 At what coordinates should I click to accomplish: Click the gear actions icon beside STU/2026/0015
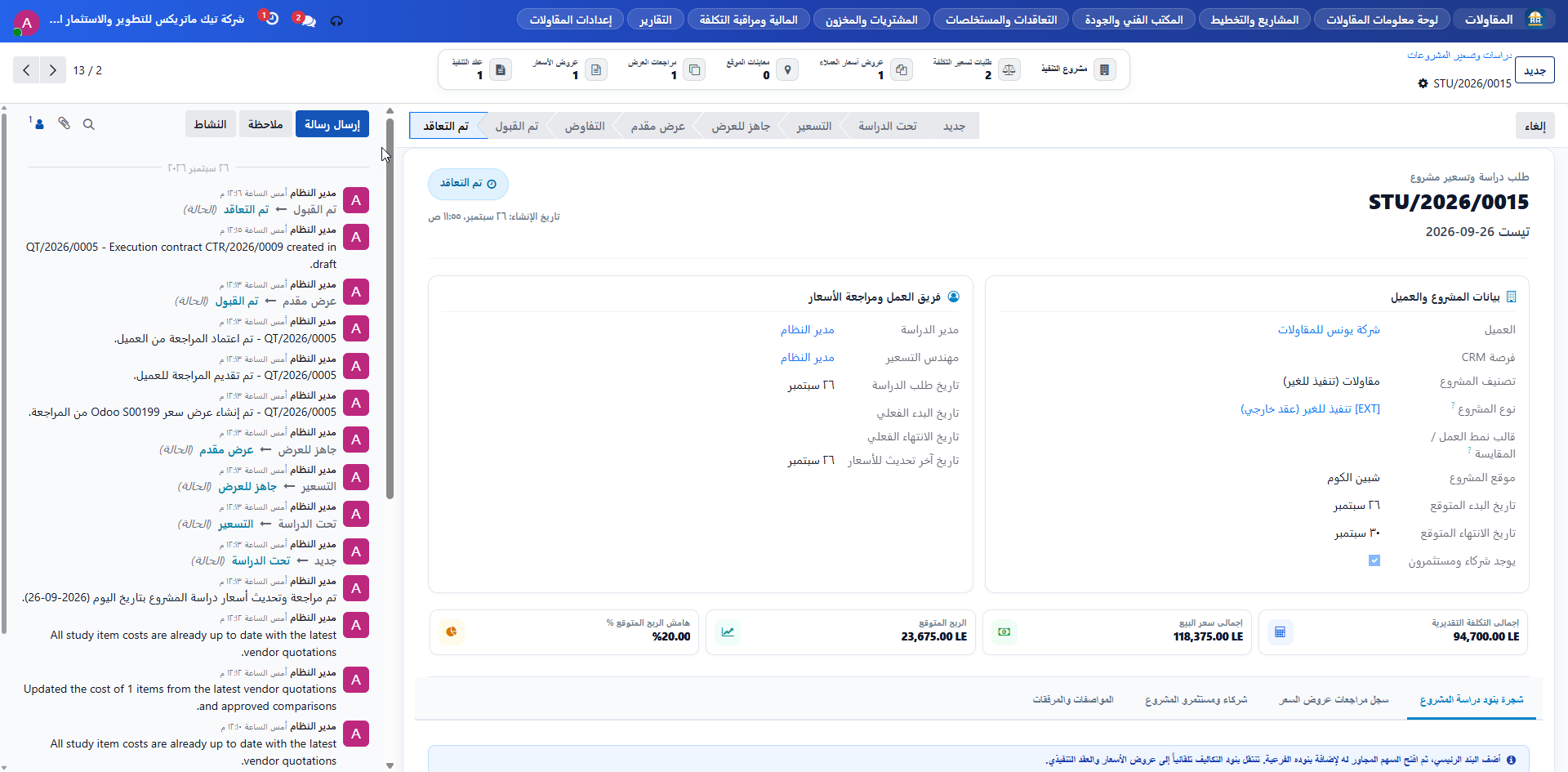(x=1423, y=83)
